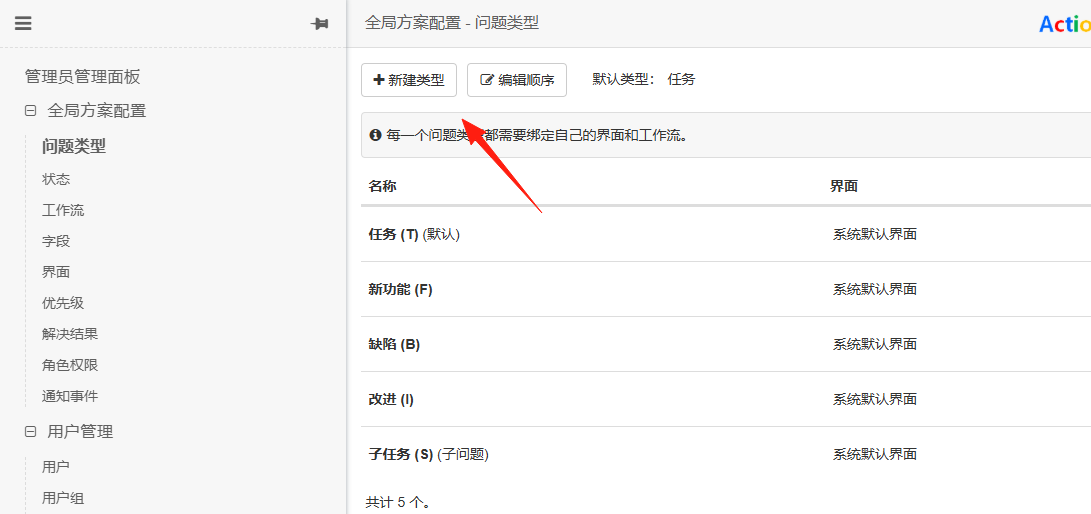Click the 新功能 (F) row name
This screenshot has width=1091, height=514.
pos(400,289)
